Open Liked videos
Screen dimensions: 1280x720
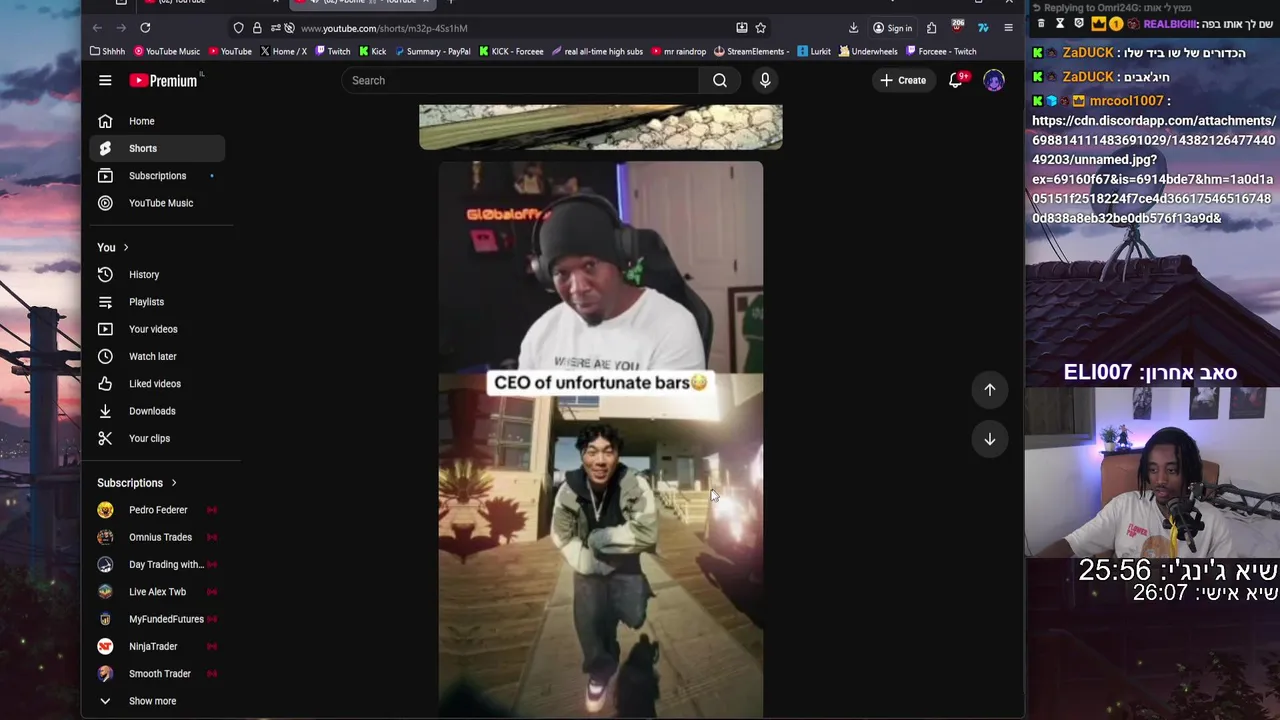click(x=157, y=384)
